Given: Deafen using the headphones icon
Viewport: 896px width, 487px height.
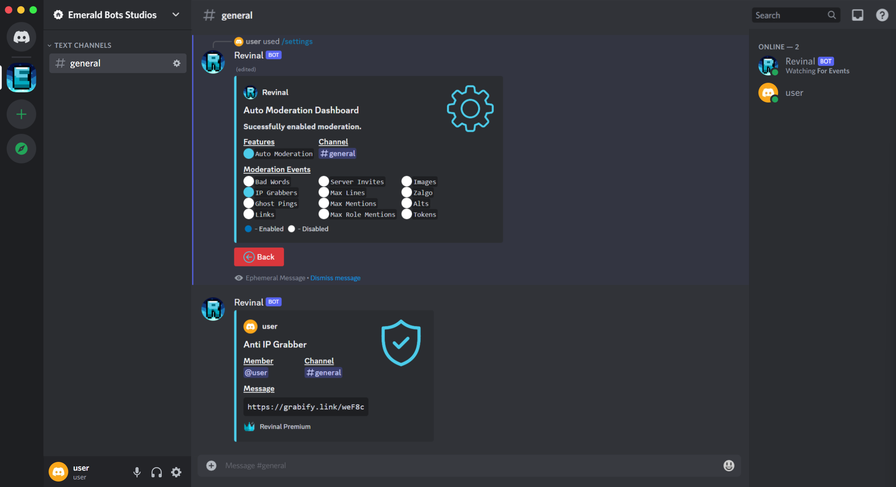Looking at the screenshot, I should [156, 472].
